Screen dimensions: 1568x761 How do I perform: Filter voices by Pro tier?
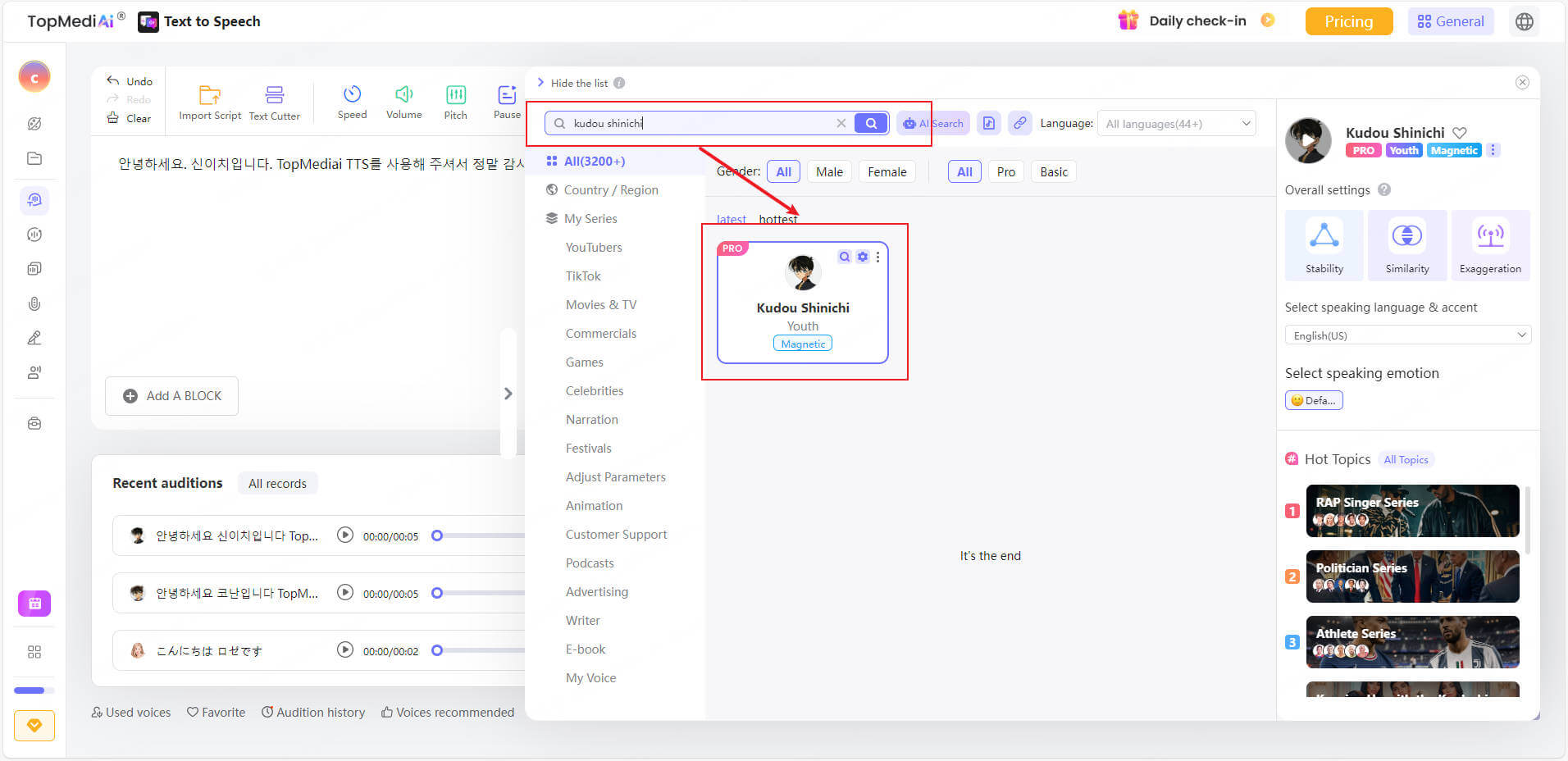pyautogui.click(x=1006, y=171)
